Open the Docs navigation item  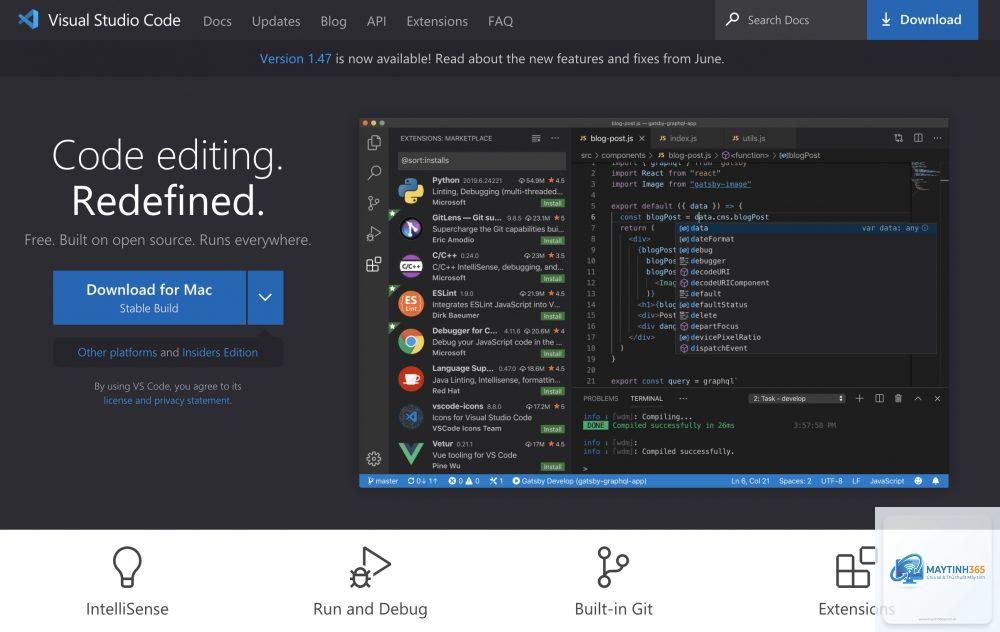click(217, 21)
